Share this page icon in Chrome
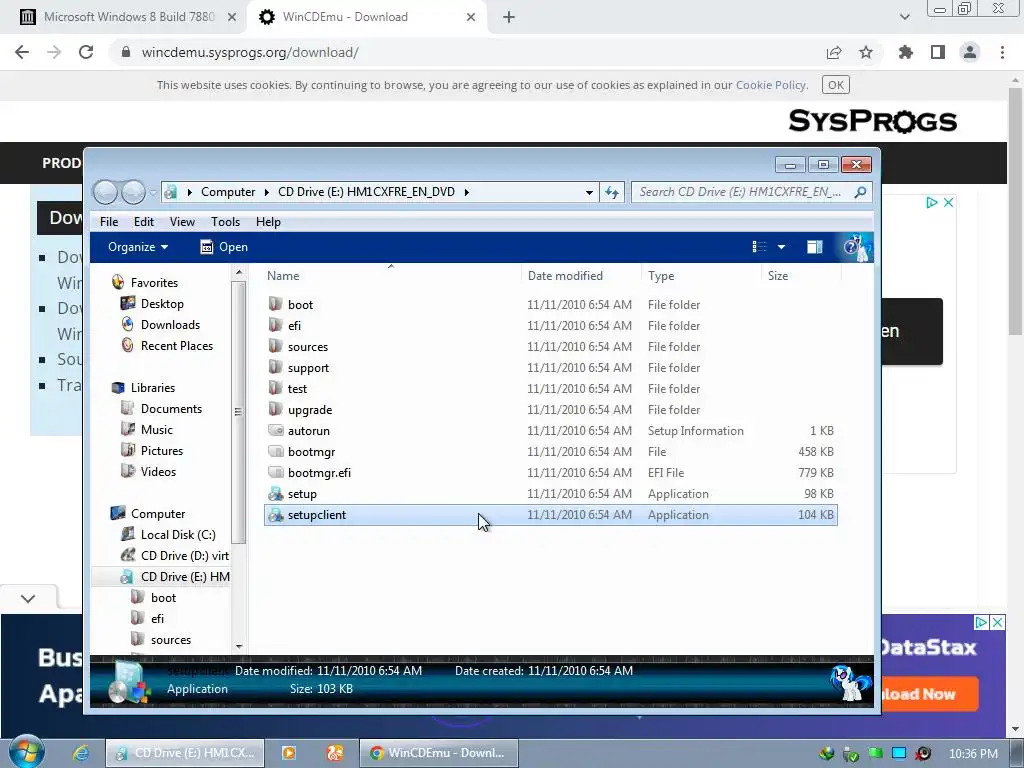The height and width of the screenshot is (768, 1024). coord(834,52)
